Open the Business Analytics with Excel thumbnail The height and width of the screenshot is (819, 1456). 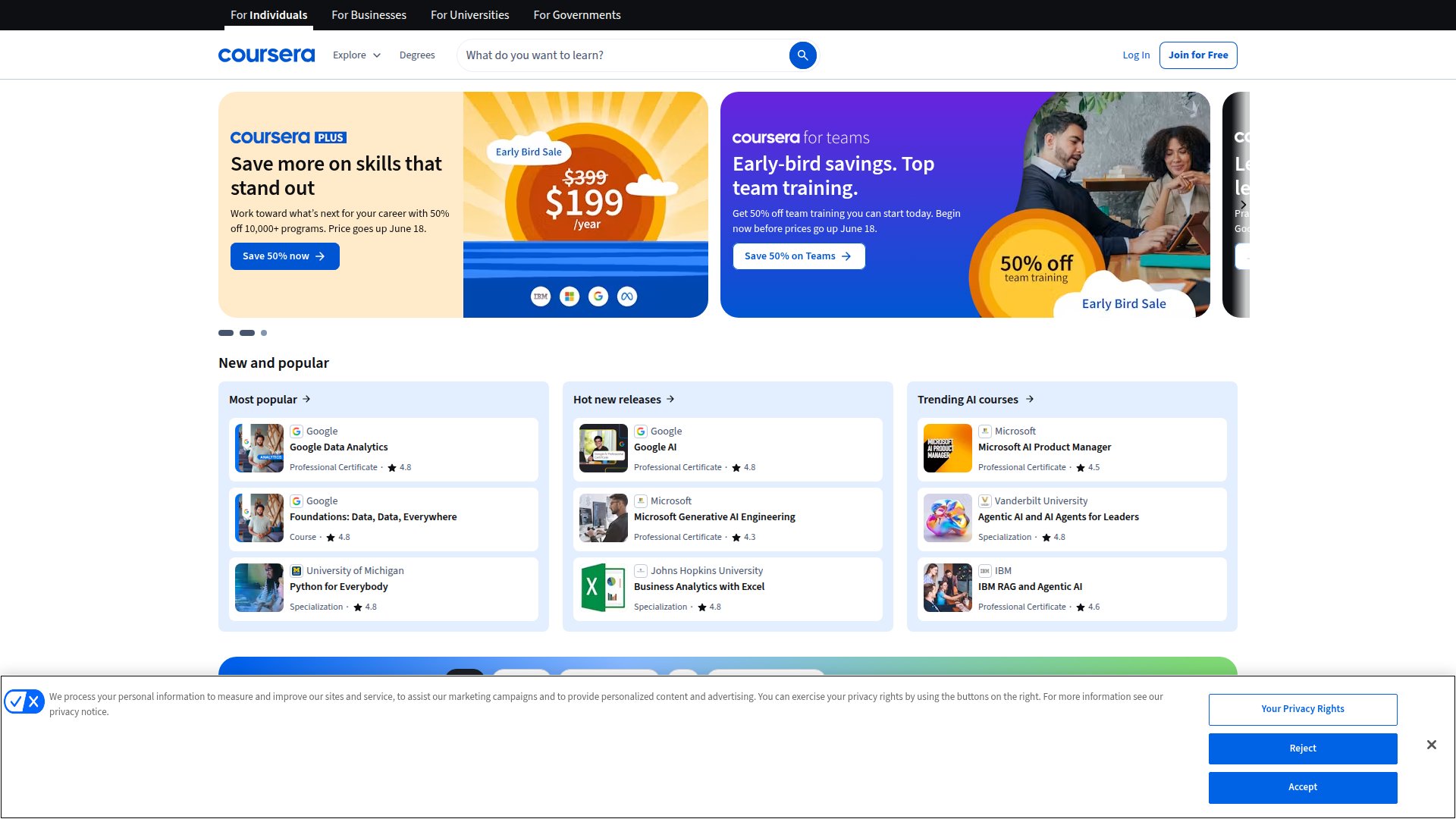pos(604,588)
